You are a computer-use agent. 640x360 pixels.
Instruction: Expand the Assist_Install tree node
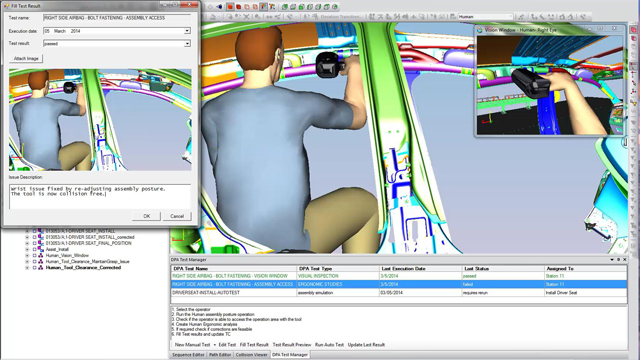coord(27,249)
